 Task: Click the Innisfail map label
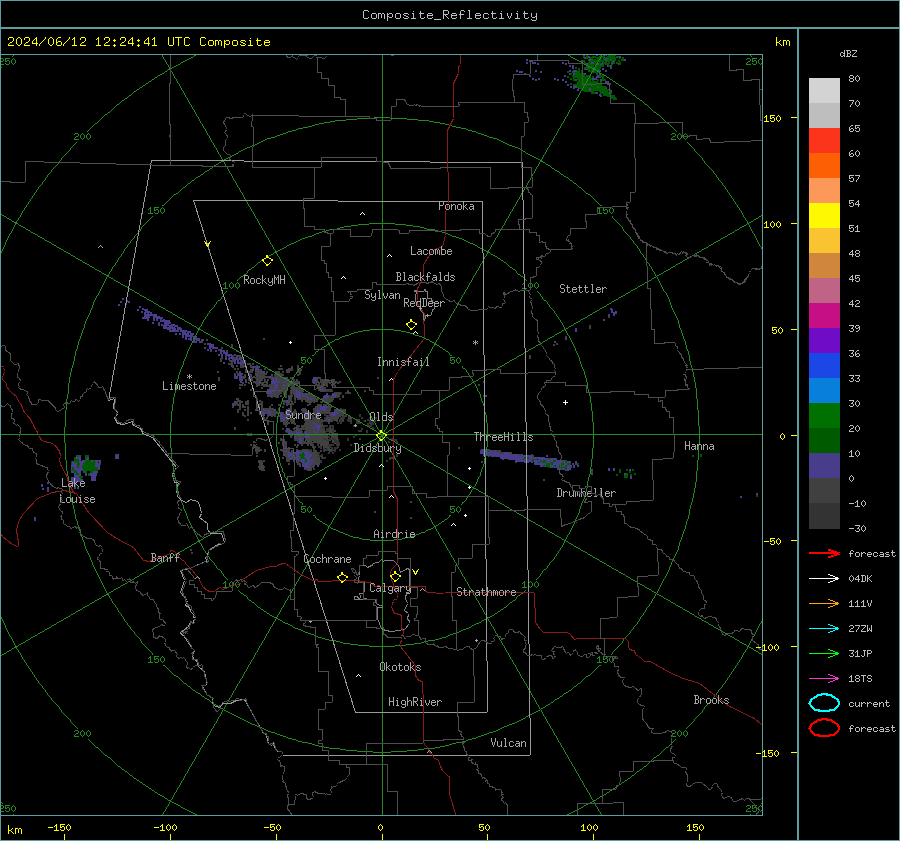403,362
